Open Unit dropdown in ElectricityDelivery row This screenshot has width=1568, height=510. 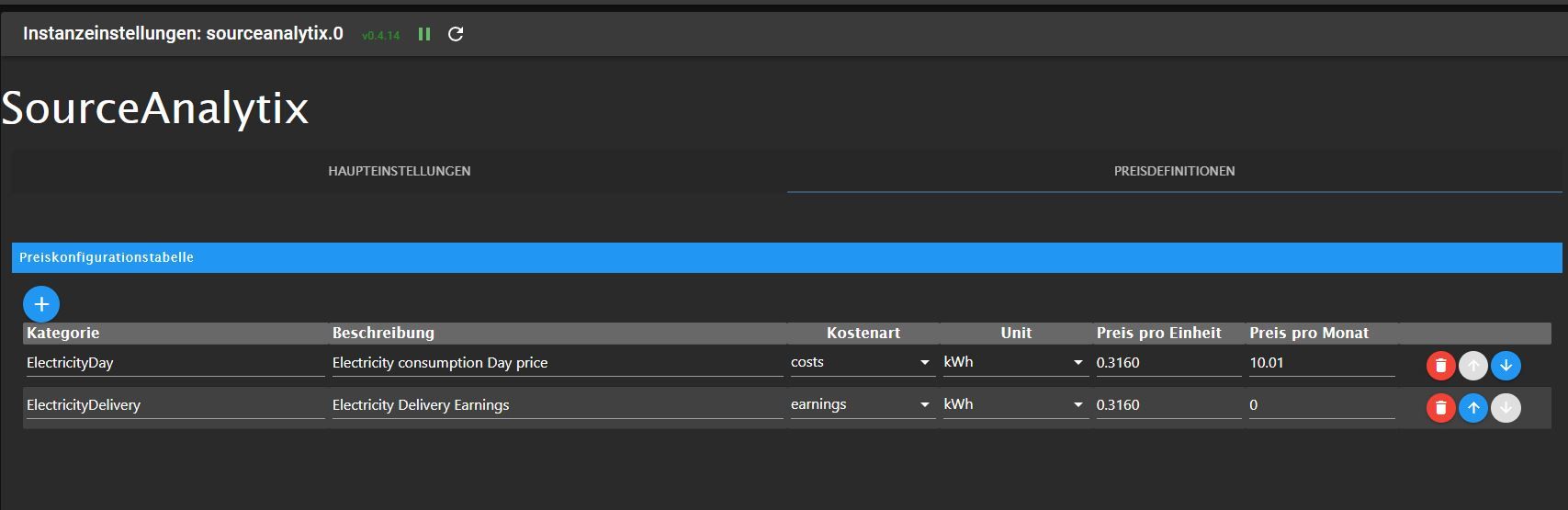[x=1015, y=404]
